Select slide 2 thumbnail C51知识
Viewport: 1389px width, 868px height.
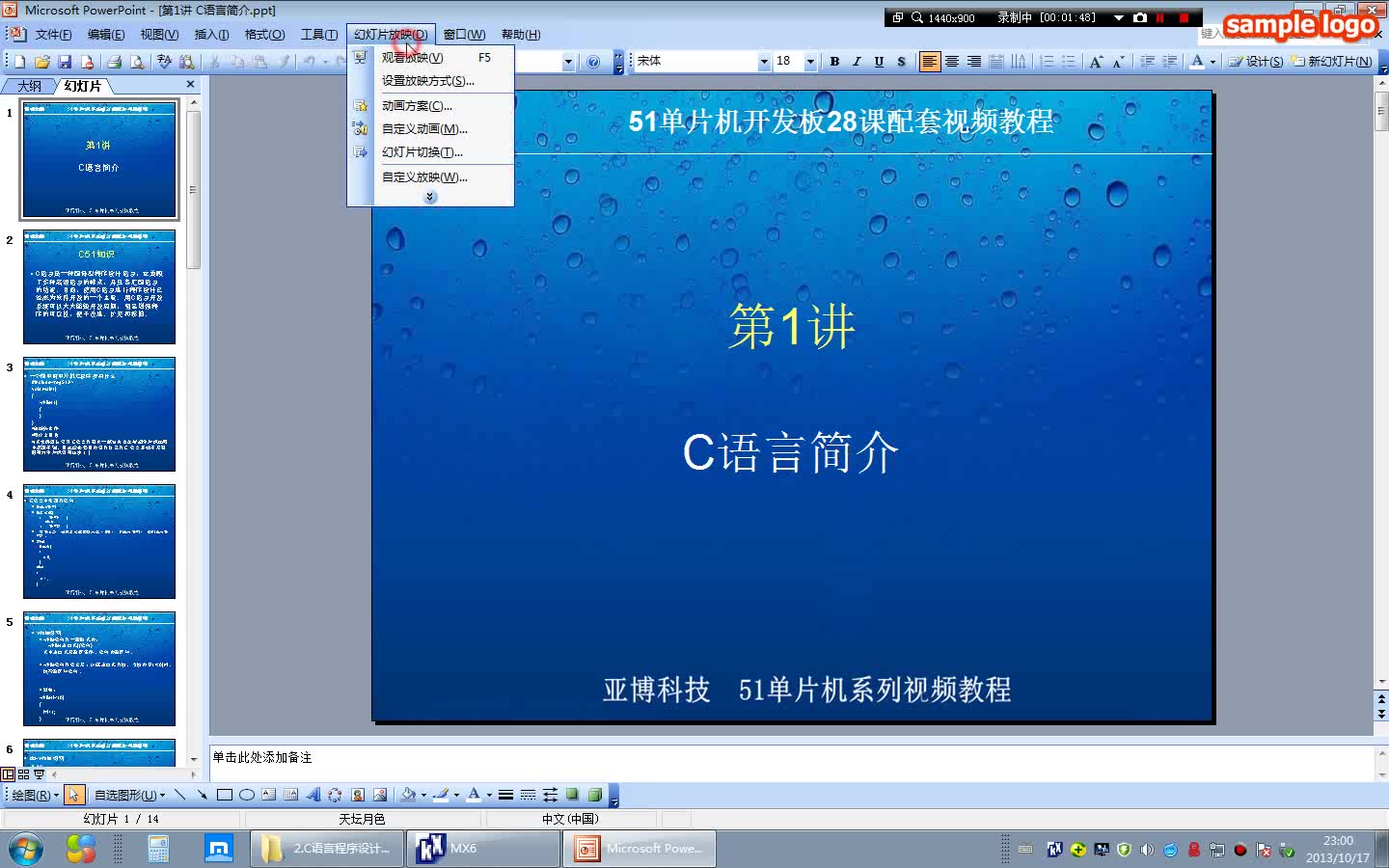pos(99,286)
